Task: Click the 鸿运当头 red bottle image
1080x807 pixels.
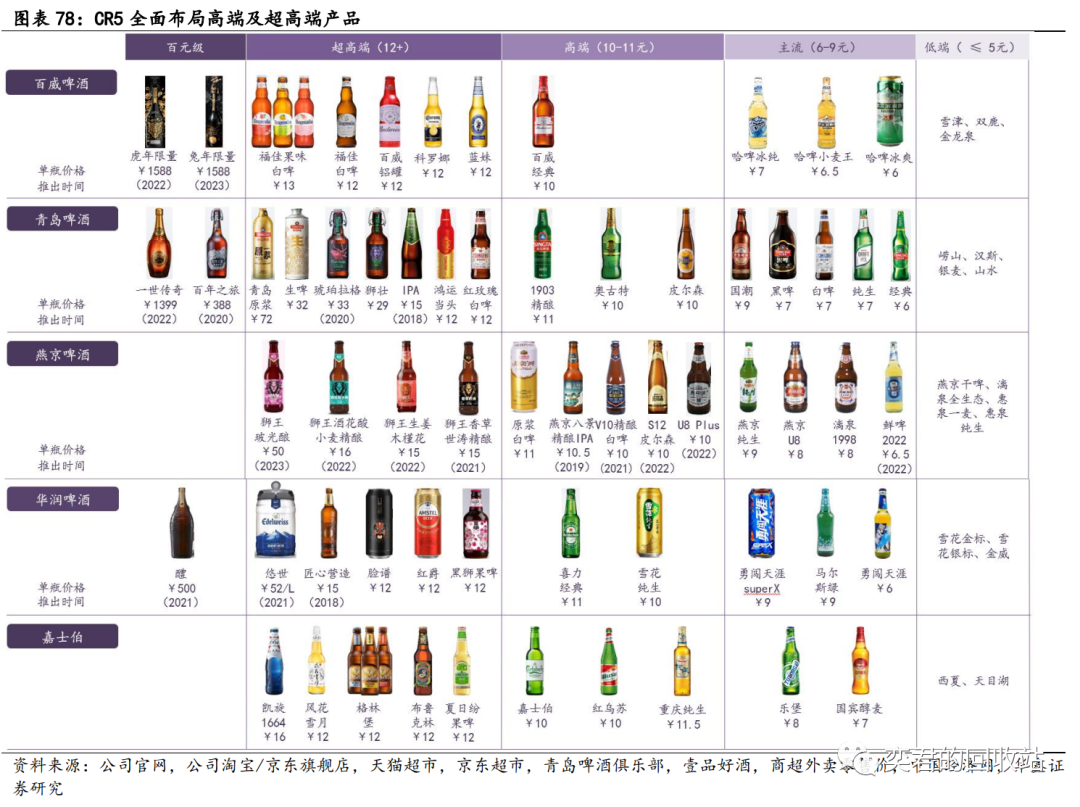Action: tap(446, 243)
